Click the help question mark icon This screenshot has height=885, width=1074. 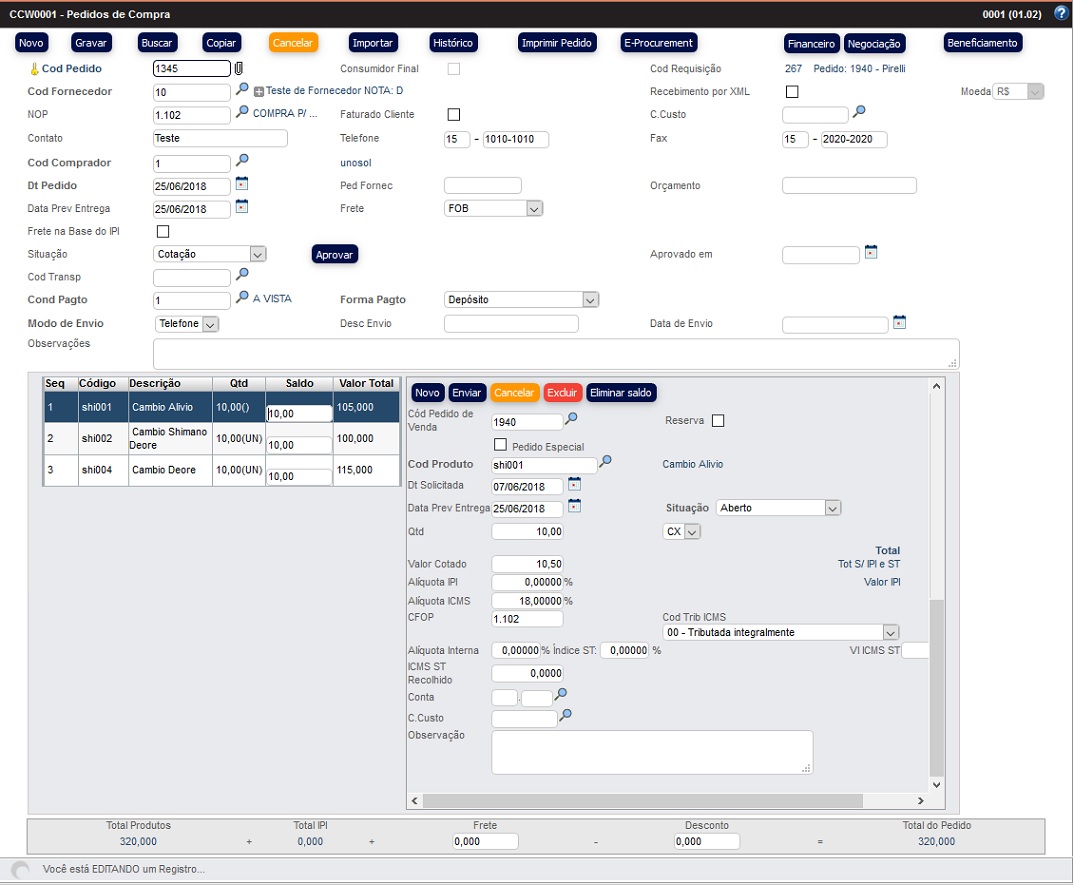click(x=1061, y=14)
